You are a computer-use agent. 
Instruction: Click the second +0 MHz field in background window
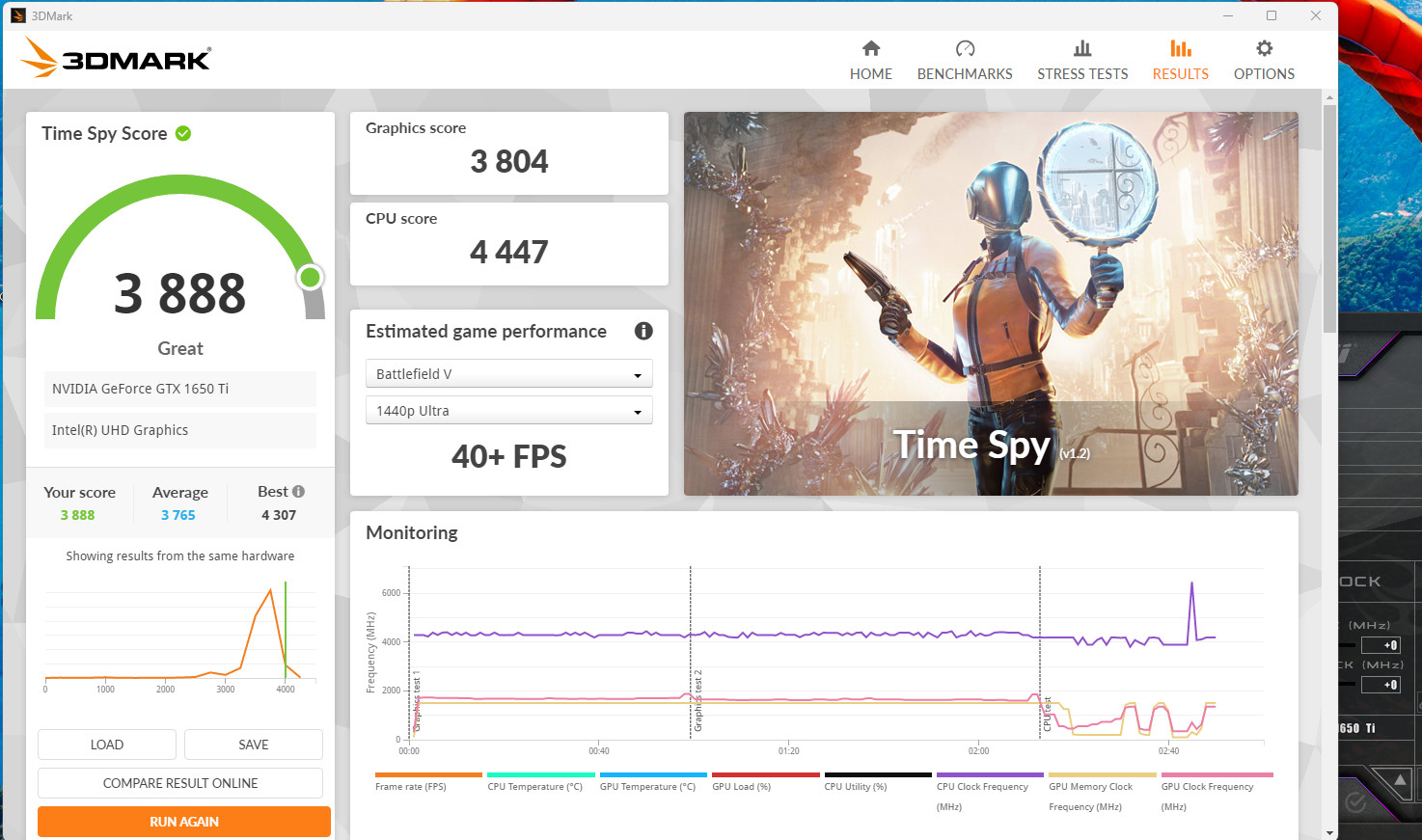coord(1381,685)
